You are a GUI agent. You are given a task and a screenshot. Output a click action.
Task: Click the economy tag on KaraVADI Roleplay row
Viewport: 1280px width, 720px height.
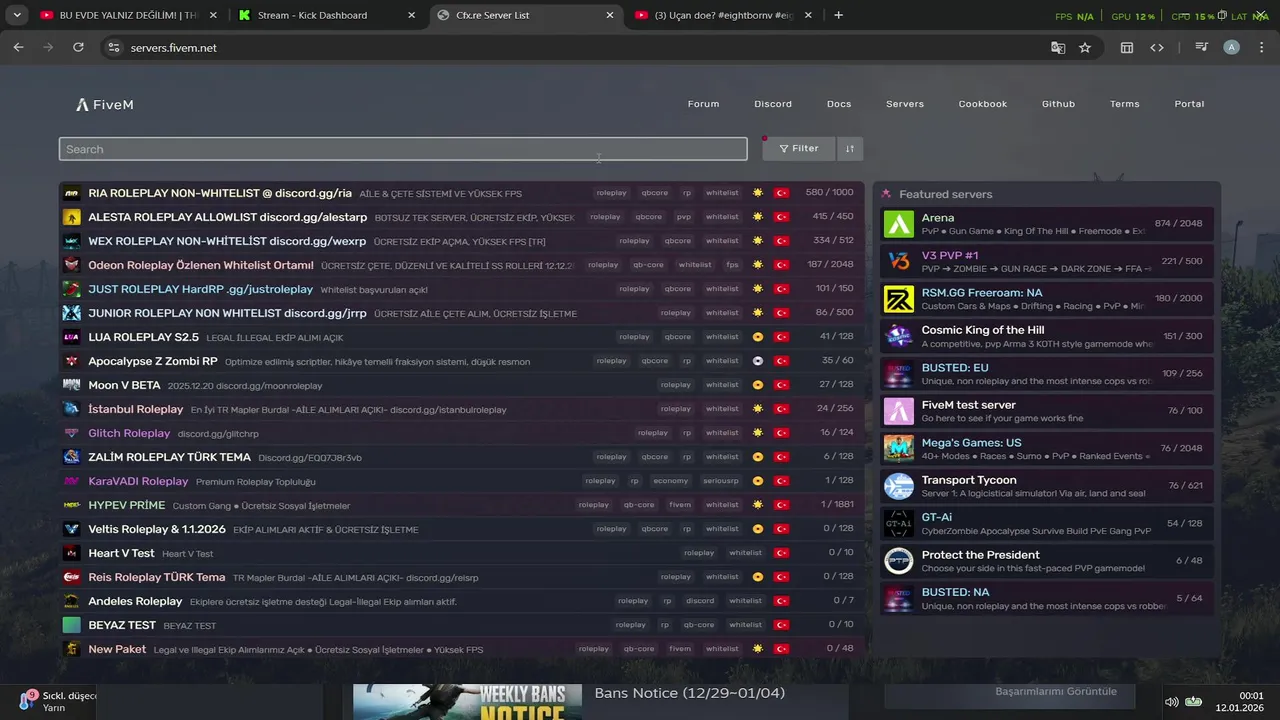tap(671, 481)
